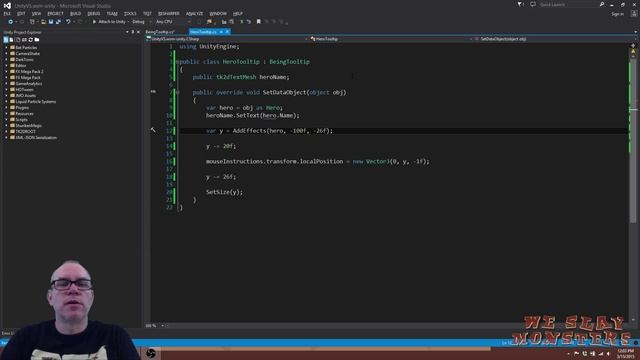Collapse SetDataObject method outlining toggle
Viewport: 640px width, 360px height.
pyautogui.click(x=177, y=93)
